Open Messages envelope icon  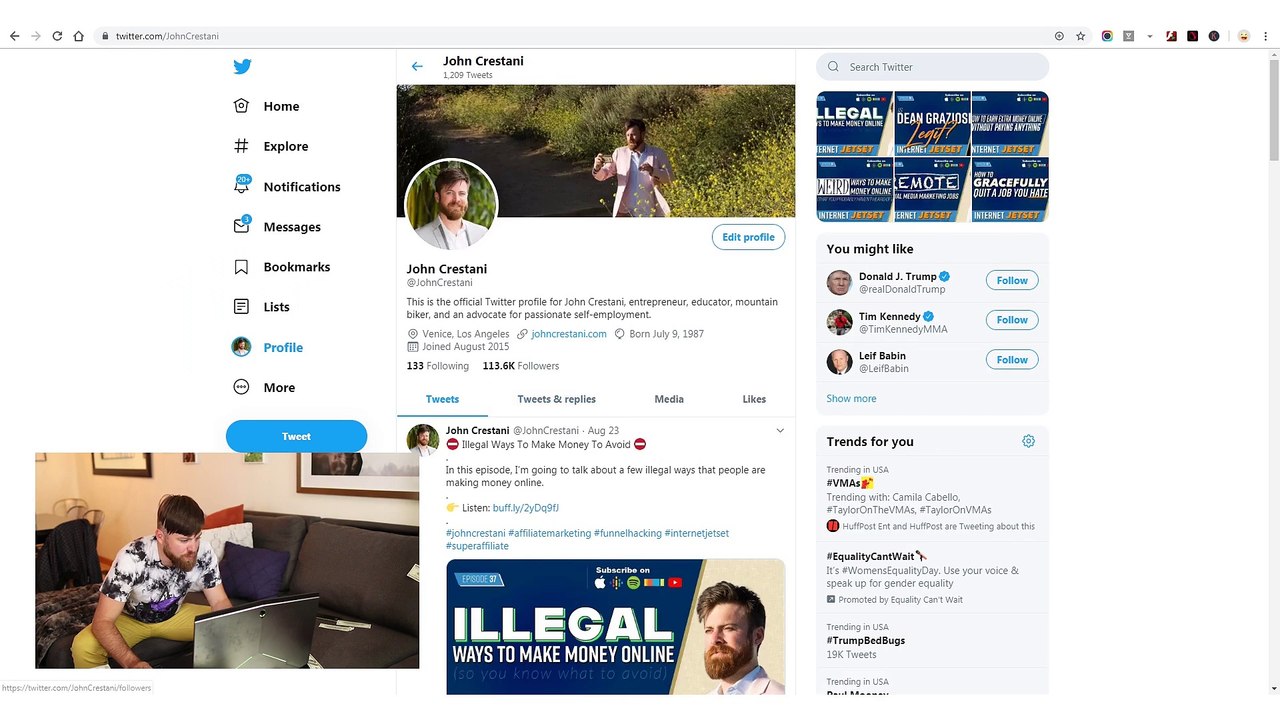click(241, 226)
